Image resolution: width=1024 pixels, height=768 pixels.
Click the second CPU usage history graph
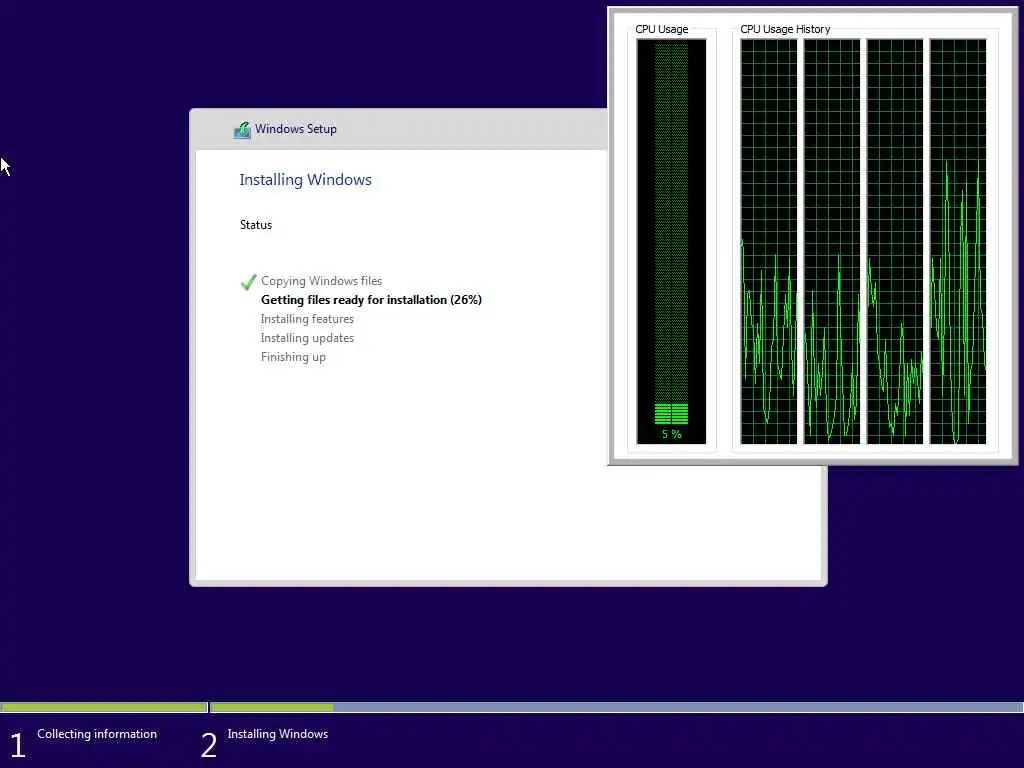point(832,241)
